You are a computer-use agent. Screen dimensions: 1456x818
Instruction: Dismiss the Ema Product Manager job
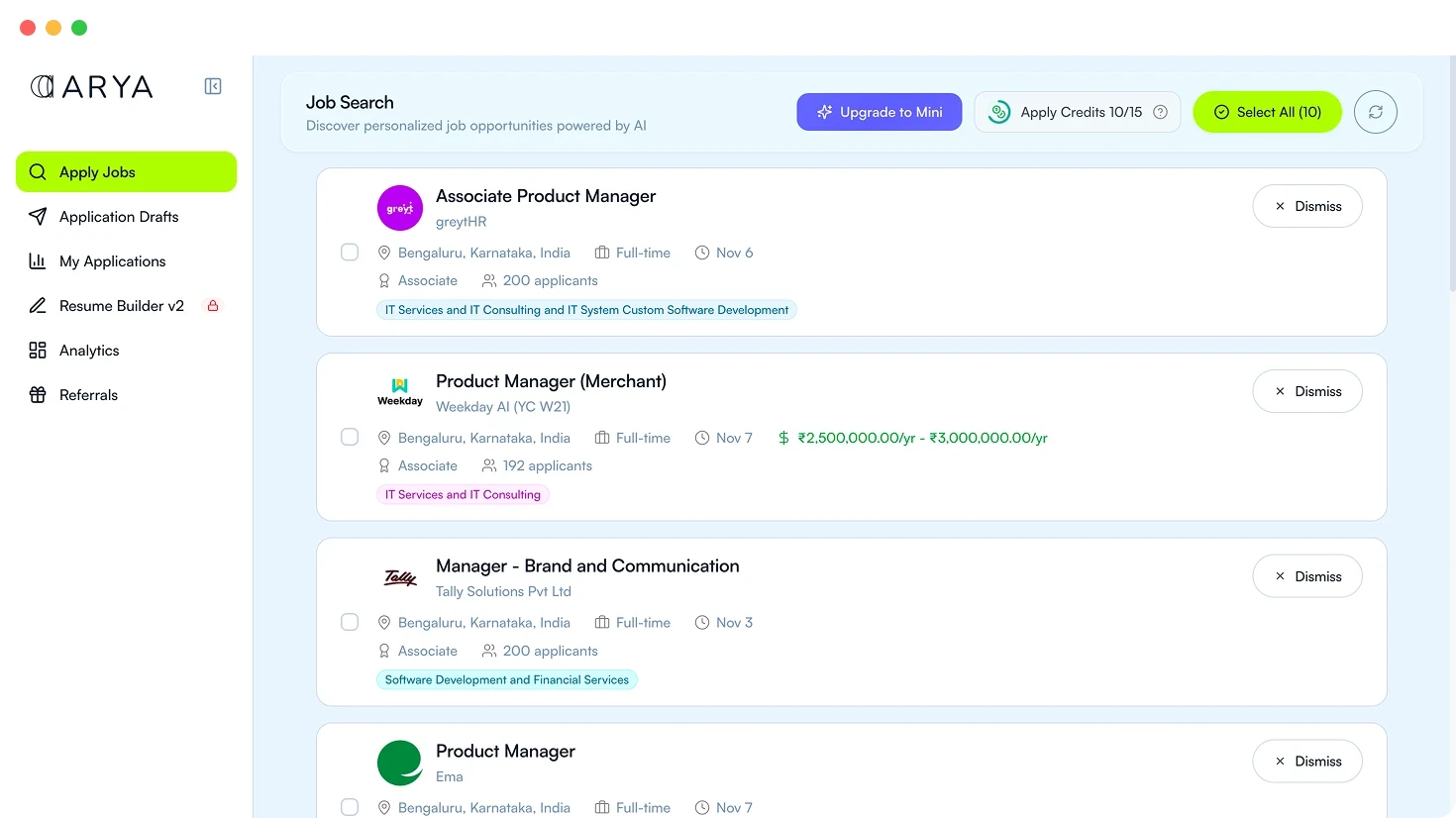click(x=1307, y=762)
